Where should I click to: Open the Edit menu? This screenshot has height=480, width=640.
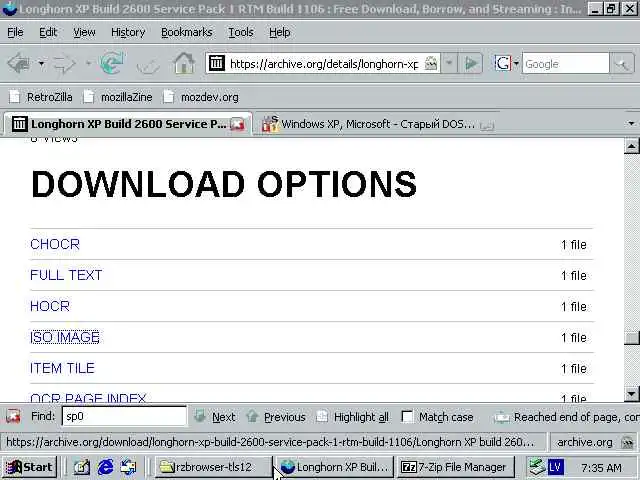coord(48,32)
